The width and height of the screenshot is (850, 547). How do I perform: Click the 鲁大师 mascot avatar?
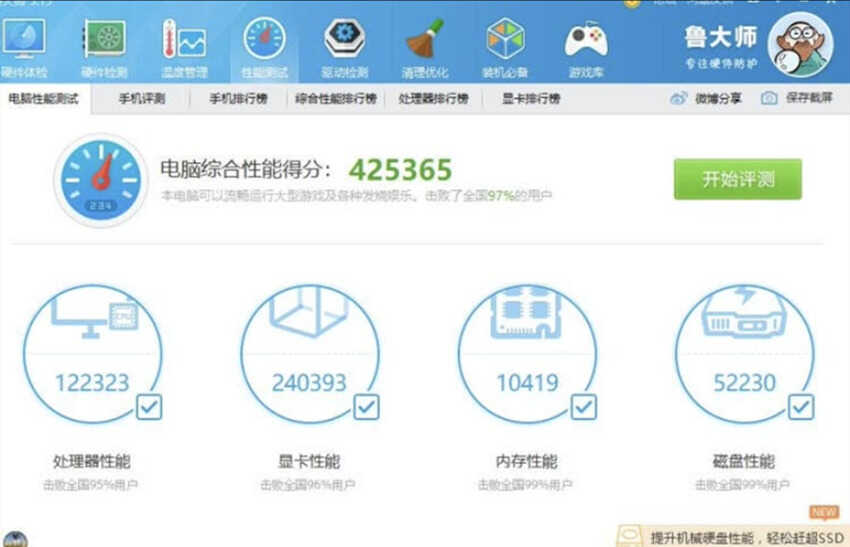801,46
